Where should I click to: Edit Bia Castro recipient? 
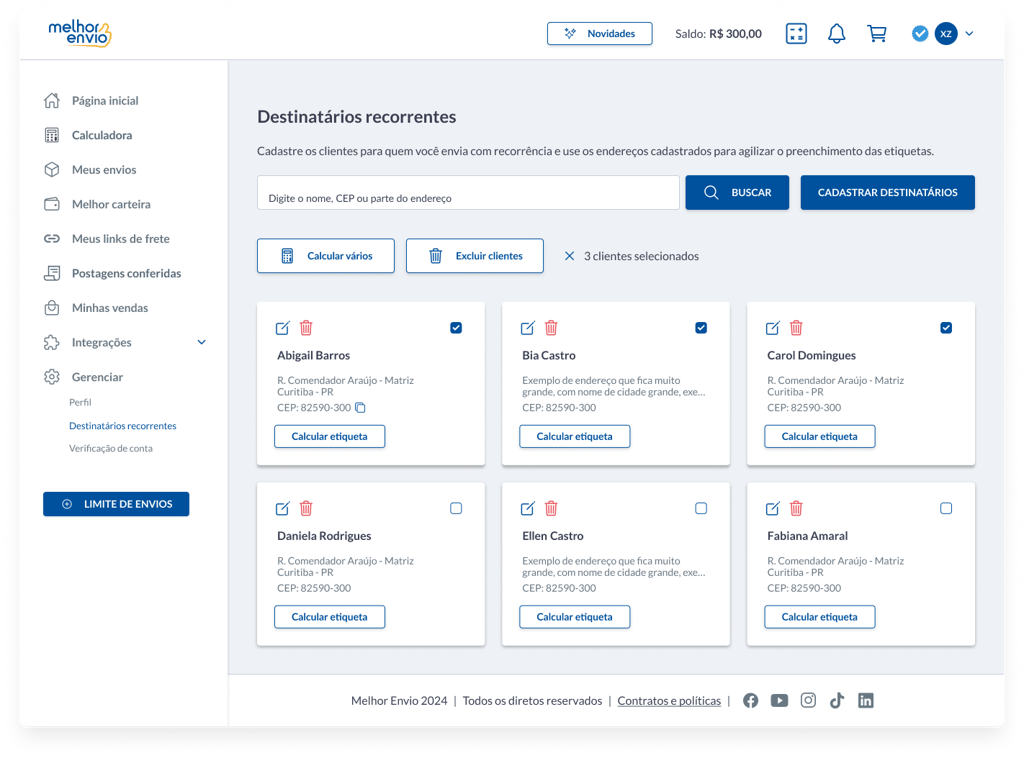click(x=528, y=328)
